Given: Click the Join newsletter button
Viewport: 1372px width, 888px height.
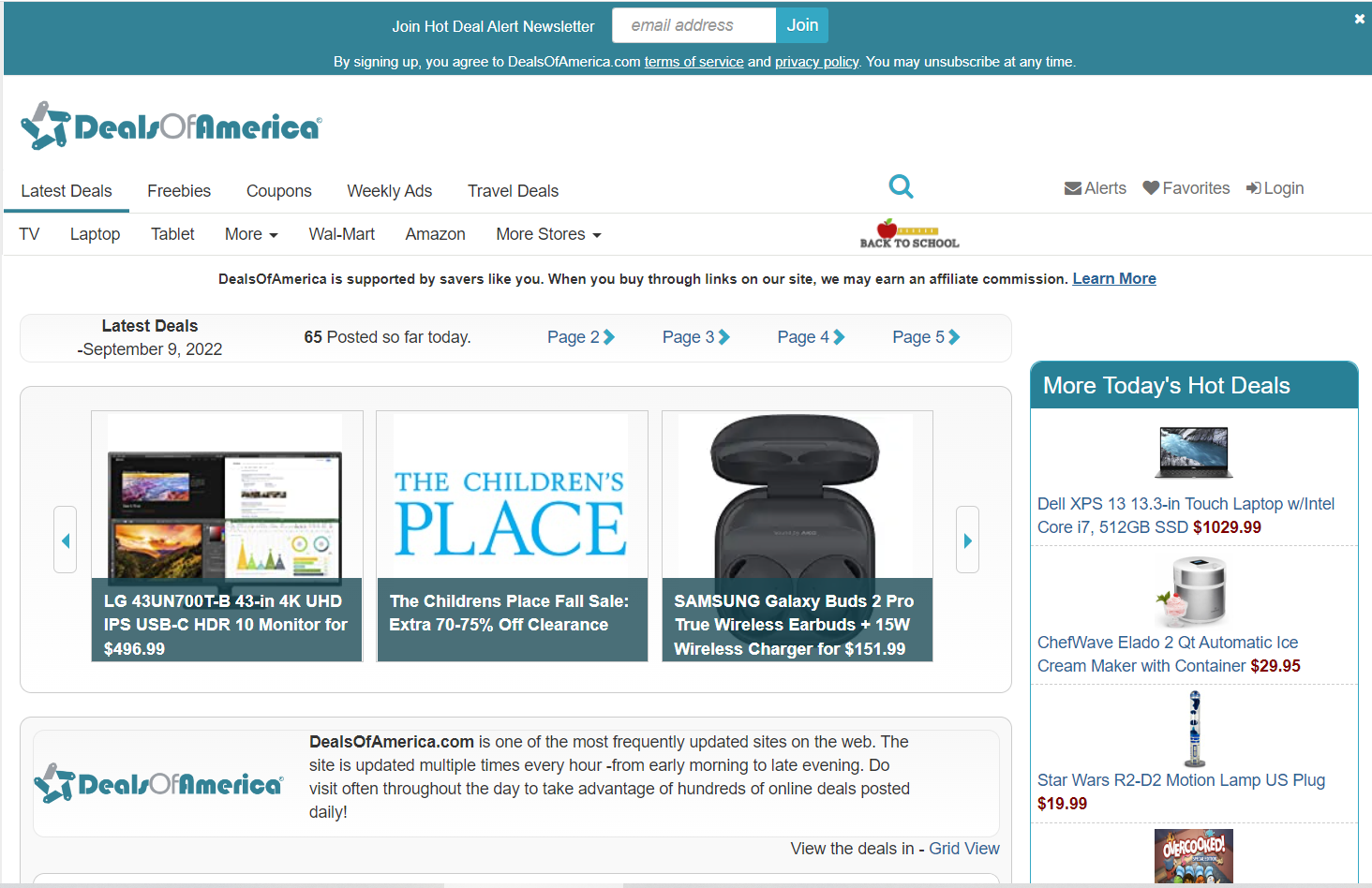Looking at the screenshot, I should (x=802, y=25).
